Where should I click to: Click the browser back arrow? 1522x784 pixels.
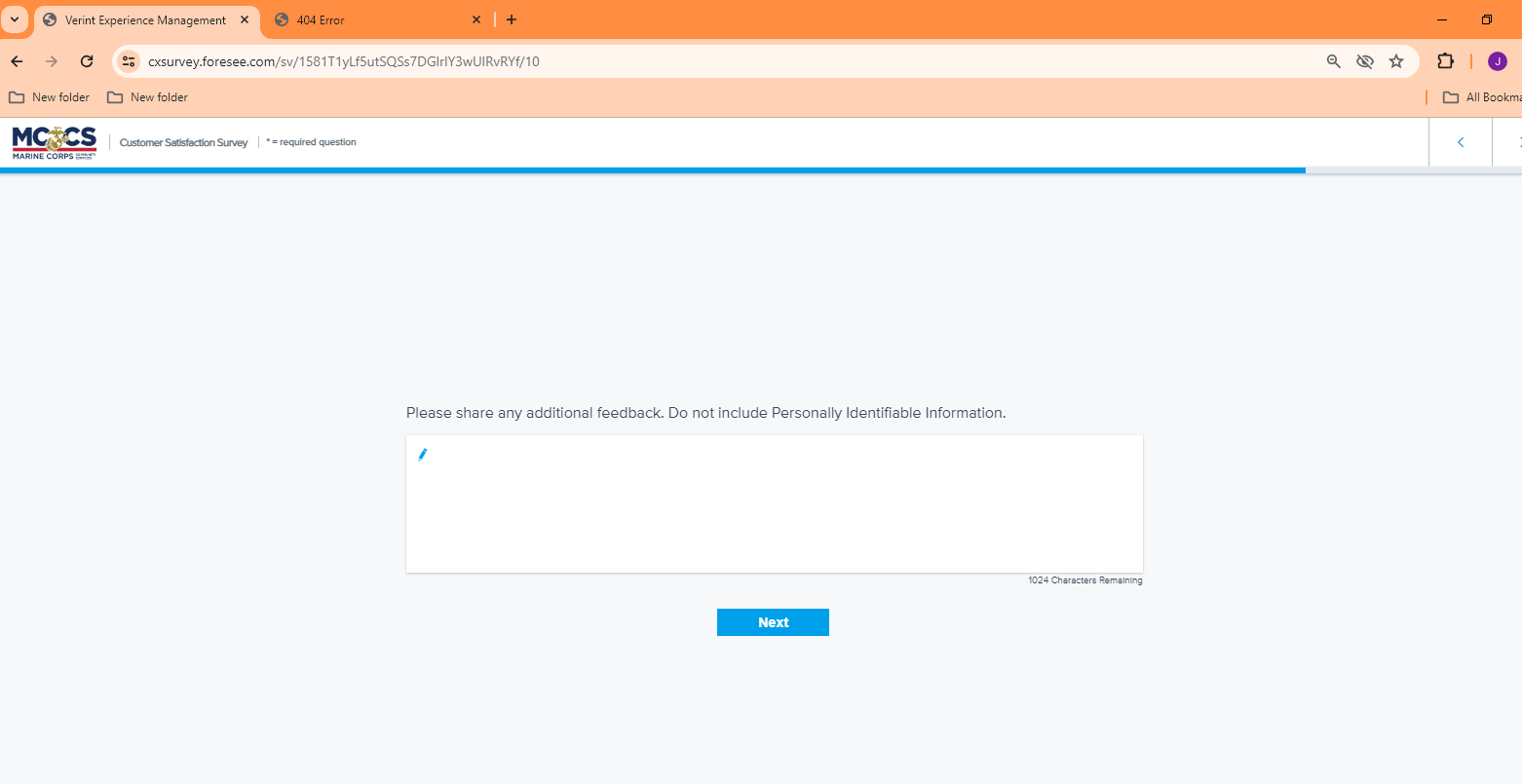point(18,61)
